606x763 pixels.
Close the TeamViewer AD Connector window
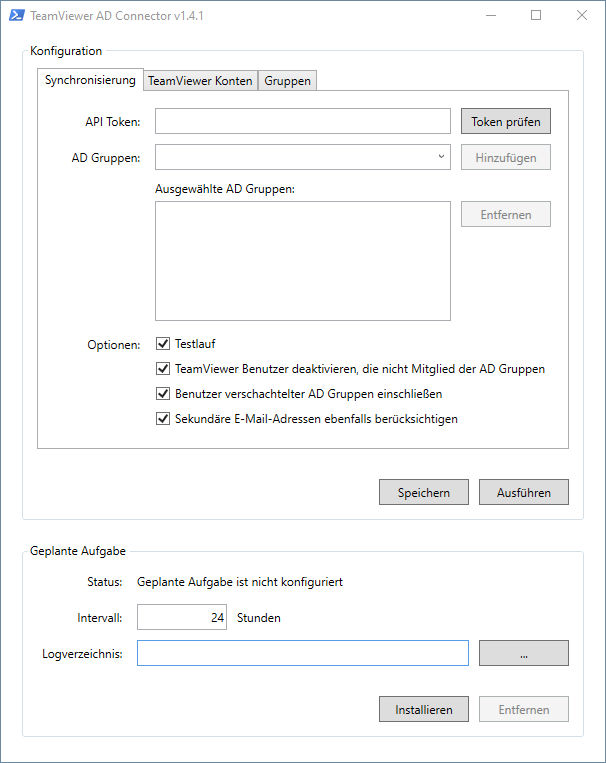[581, 16]
